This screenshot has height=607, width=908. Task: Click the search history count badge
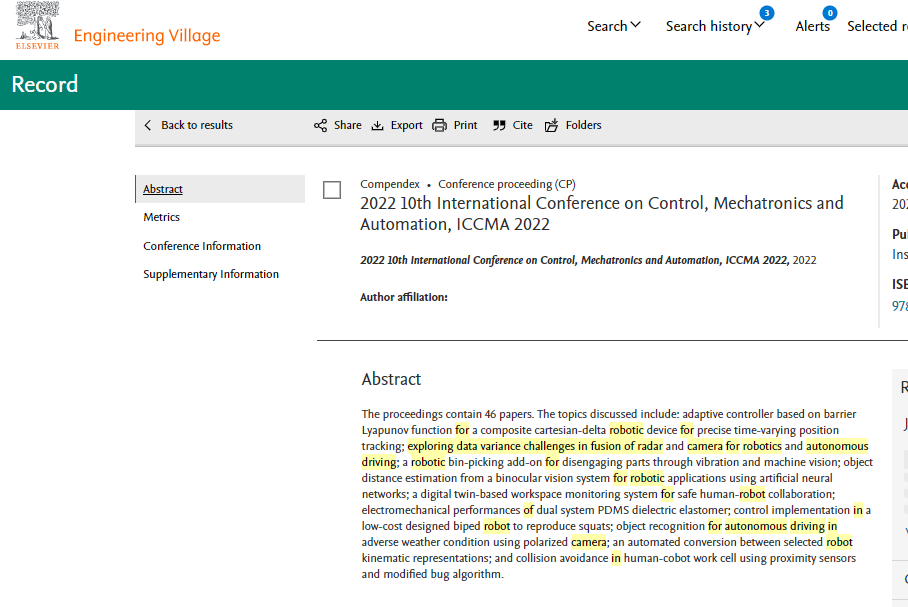[x=766, y=13]
